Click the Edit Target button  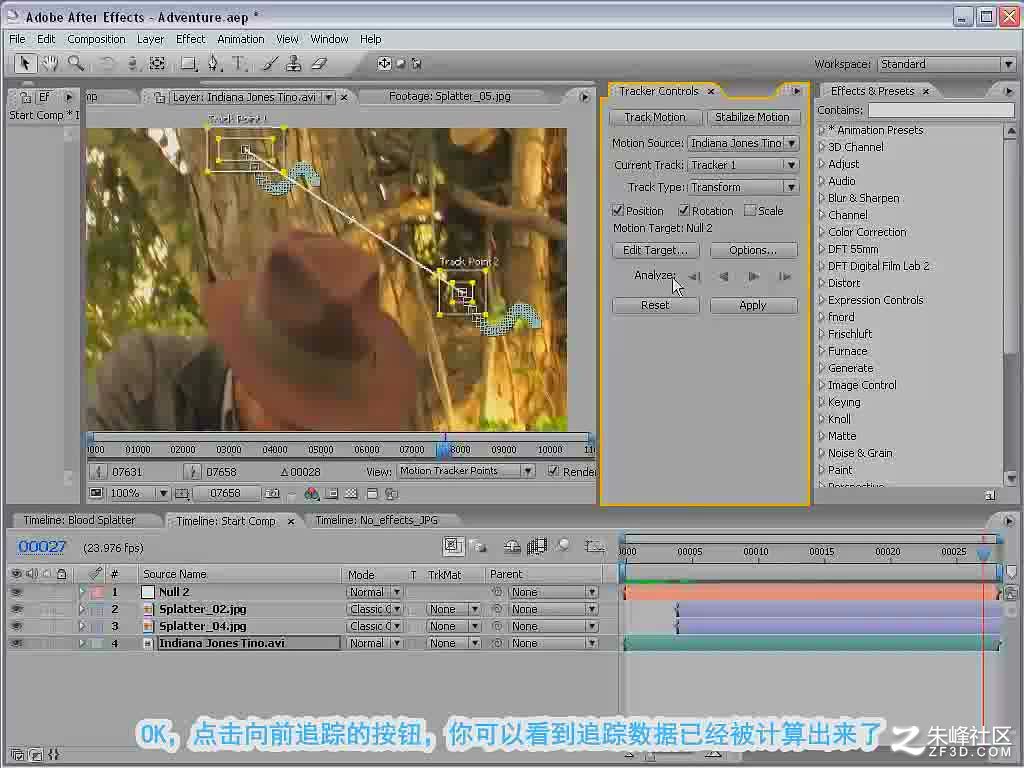pyautogui.click(x=655, y=250)
